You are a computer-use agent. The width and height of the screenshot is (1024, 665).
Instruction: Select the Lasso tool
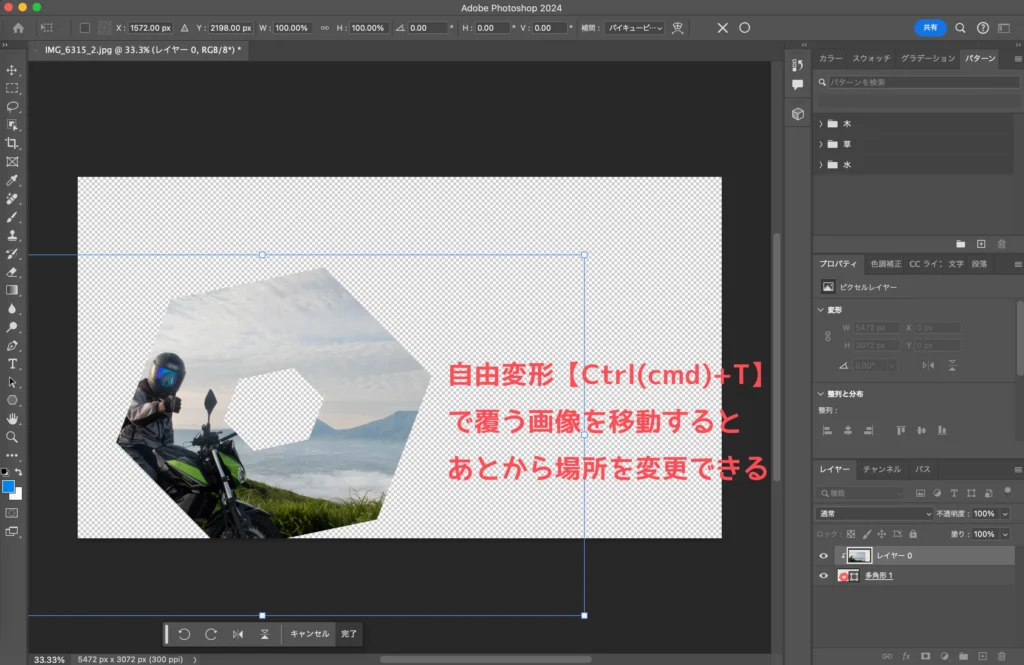pos(12,106)
